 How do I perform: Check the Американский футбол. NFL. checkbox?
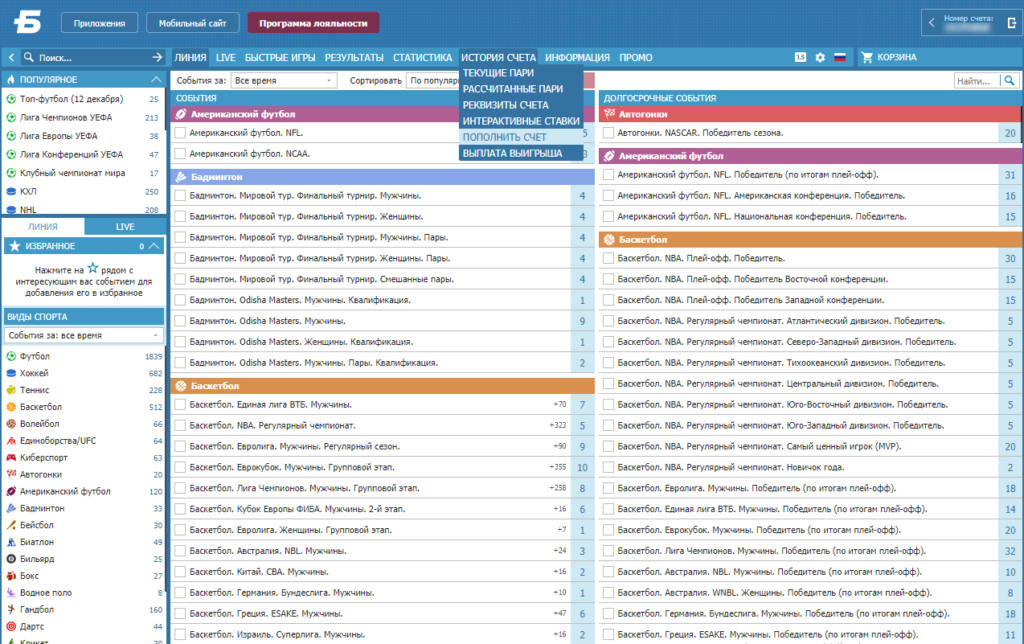pos(180,133)
